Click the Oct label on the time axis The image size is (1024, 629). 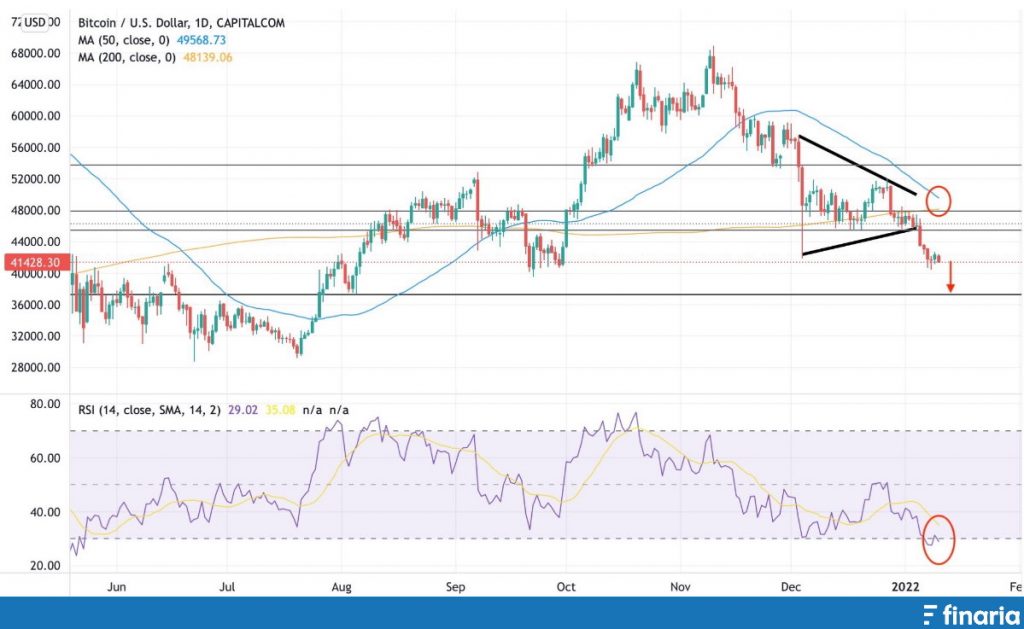tap(566, 587)
